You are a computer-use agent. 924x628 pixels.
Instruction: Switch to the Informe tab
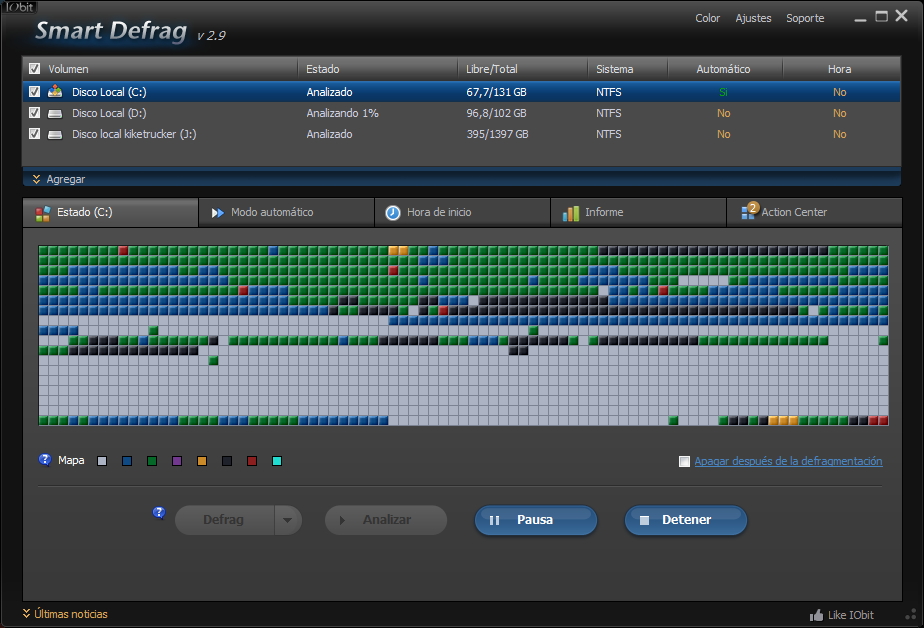pos(638,213)
